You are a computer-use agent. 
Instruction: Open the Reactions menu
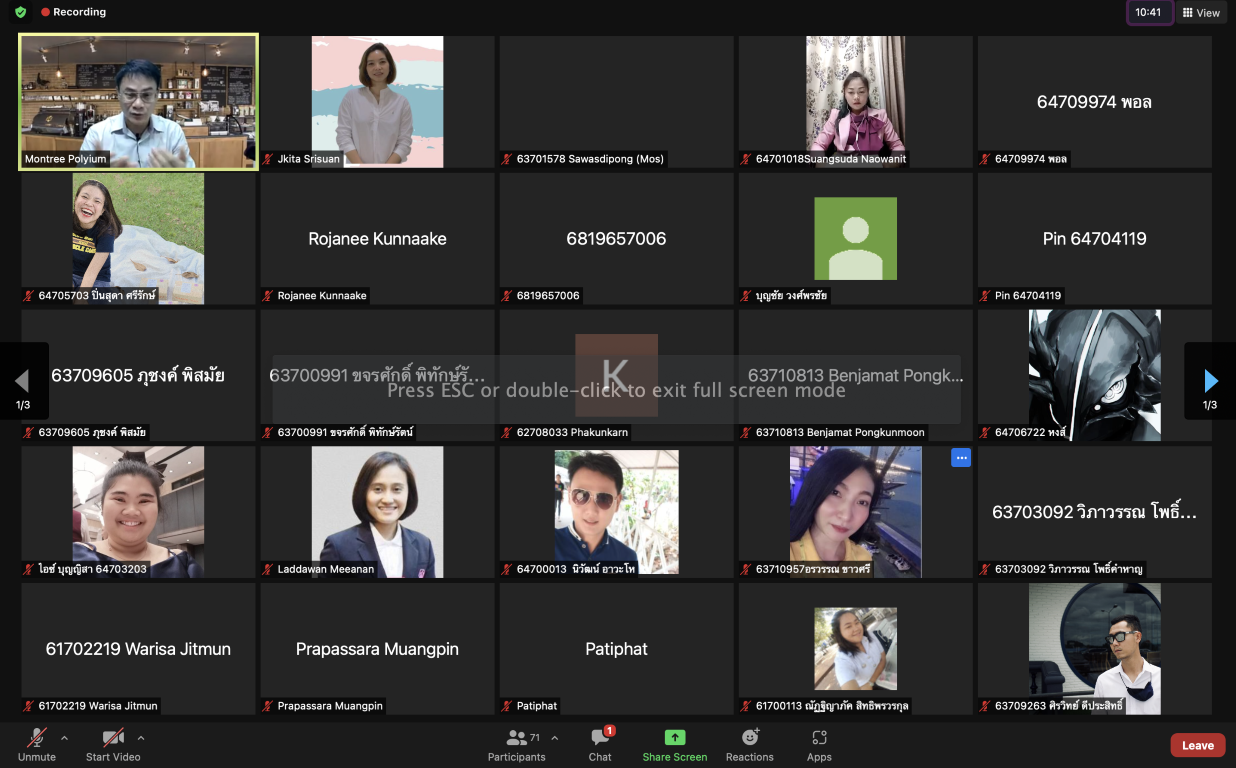point(750,744)
